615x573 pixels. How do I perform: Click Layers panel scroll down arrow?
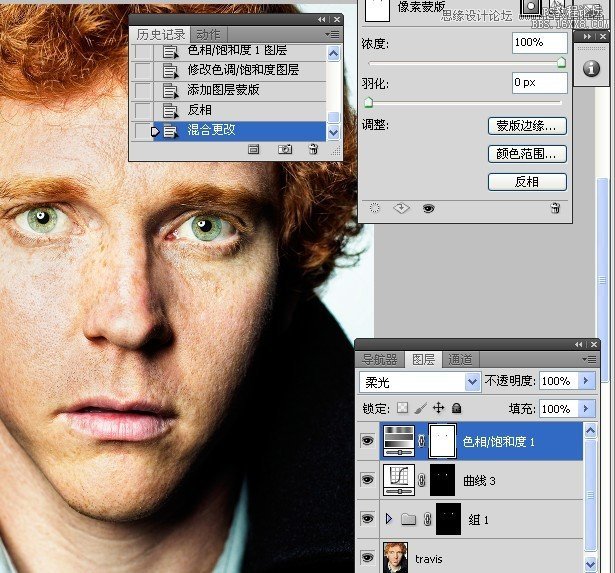(x=590, y=564)
